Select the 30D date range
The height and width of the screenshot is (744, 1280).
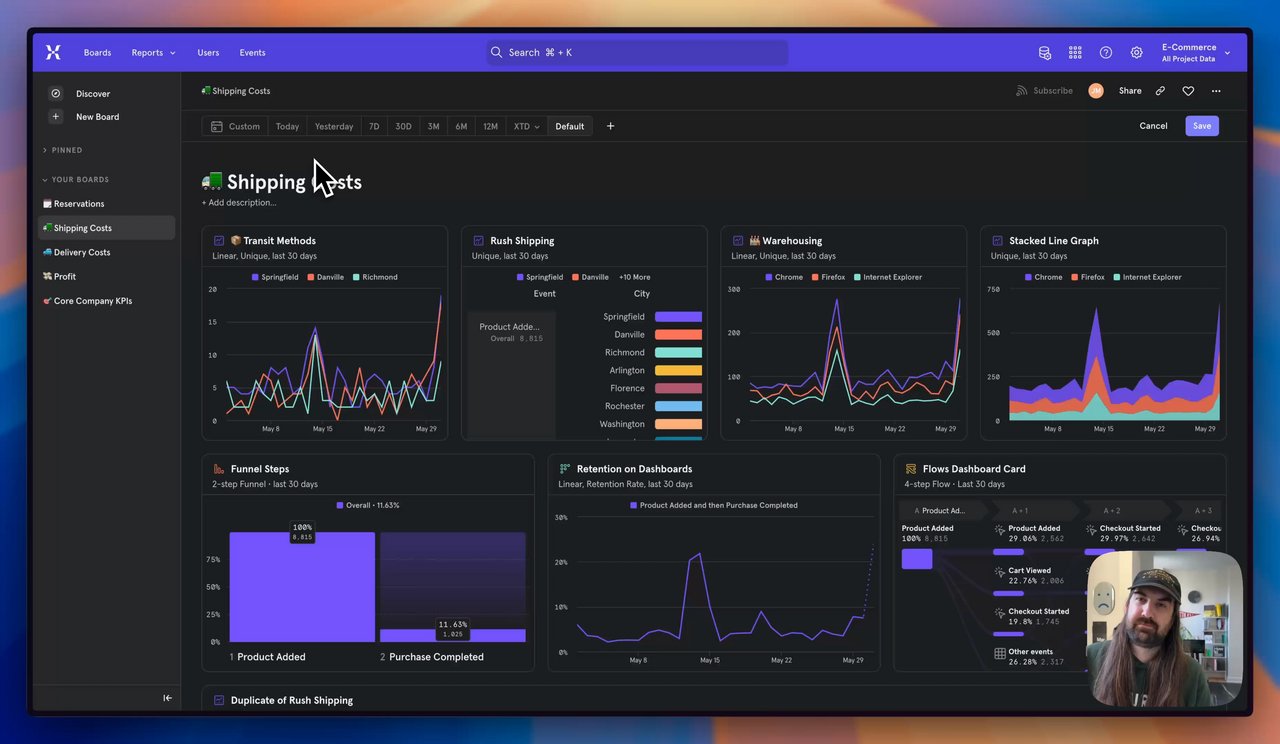click(x=403, y=126)
